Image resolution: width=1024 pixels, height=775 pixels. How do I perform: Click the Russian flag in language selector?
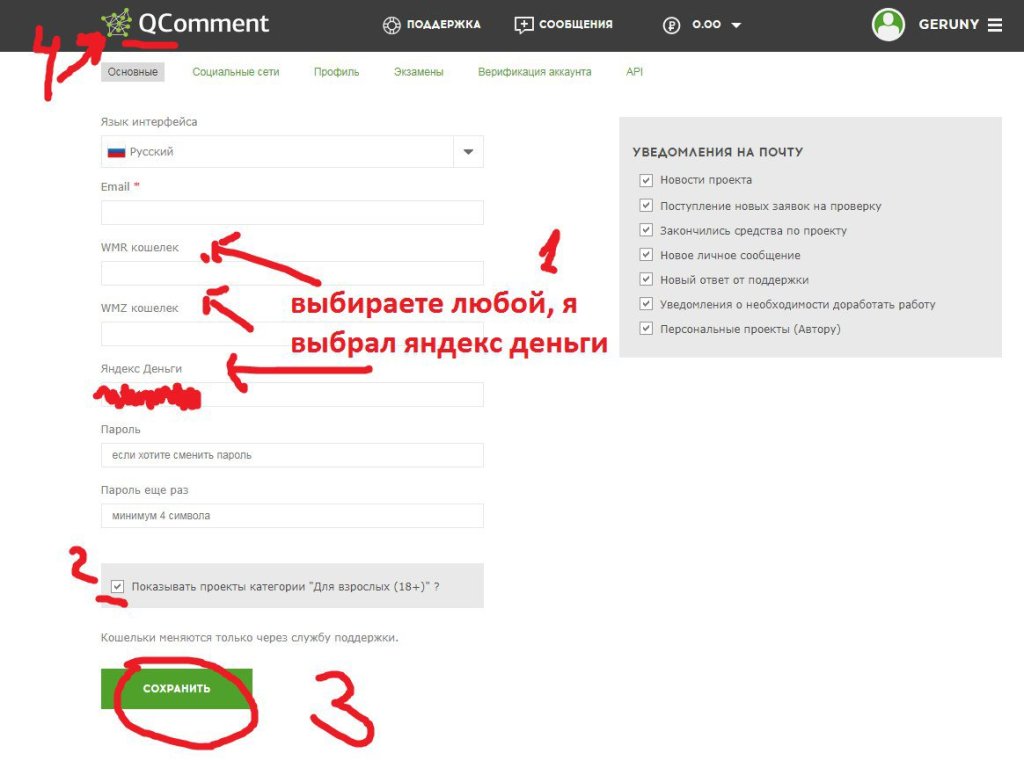pos(116,152)
